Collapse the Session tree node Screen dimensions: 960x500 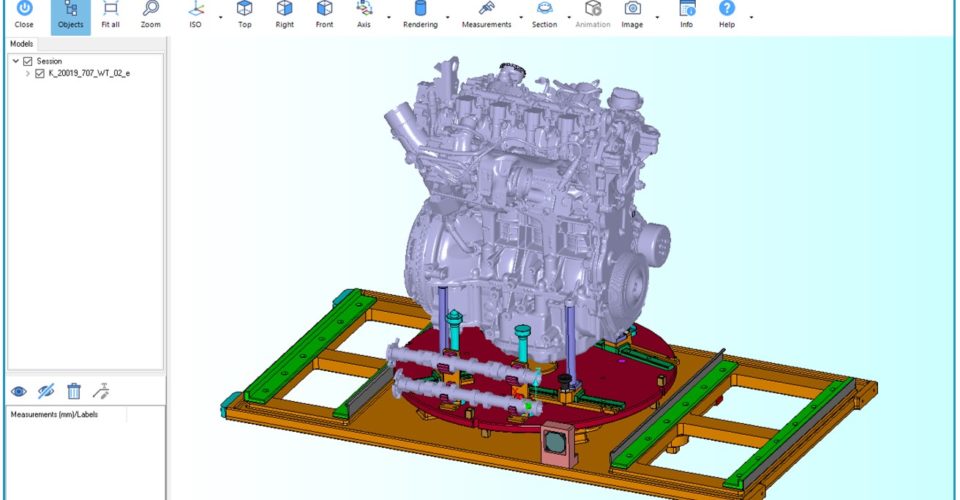tap(16, 61)
